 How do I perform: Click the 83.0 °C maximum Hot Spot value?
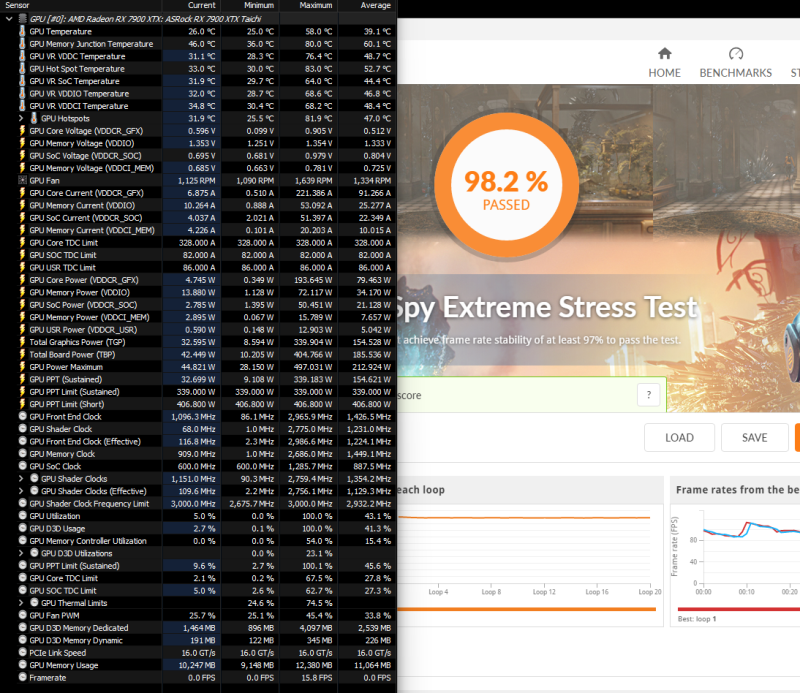coord(320,68)
